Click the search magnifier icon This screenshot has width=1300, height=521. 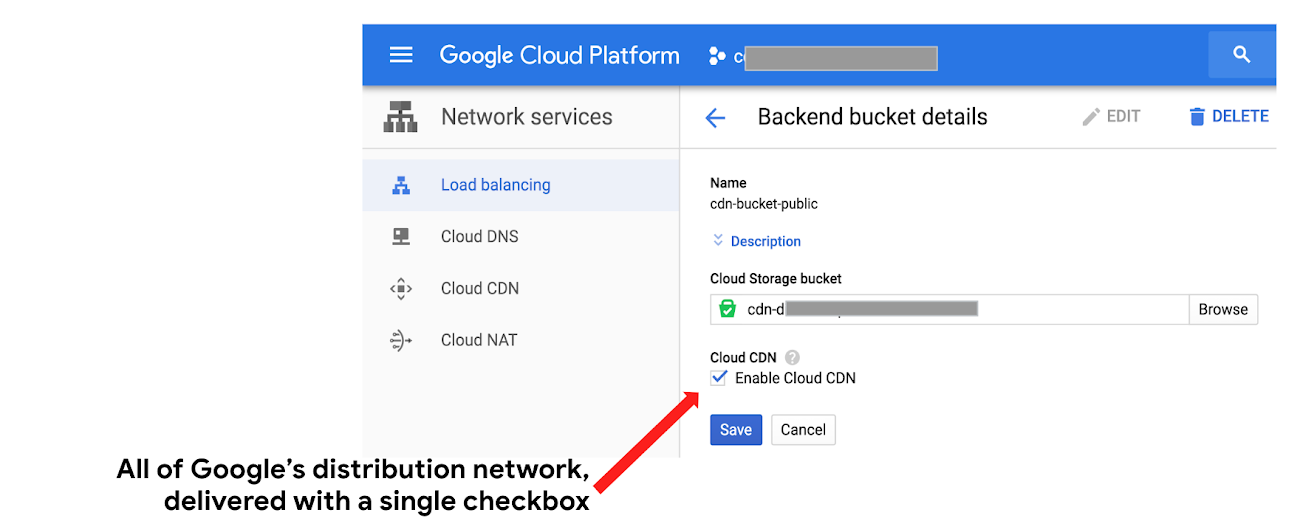pyautogui.click(x=1242, y=55)
